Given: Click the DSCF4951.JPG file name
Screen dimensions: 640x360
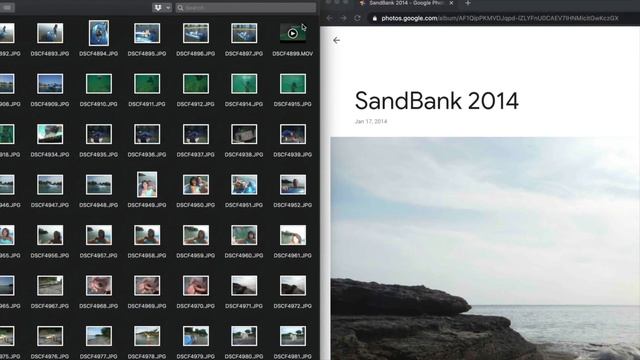Looking at the screenshot, I should [244, 205].
